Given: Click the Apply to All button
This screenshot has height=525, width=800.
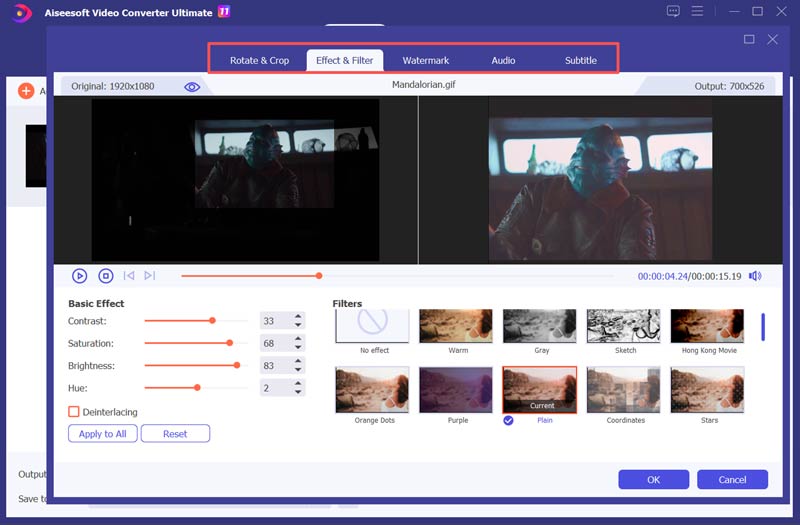Looking at the screenshot, I should pyautogui.click(x=103, y=434).
